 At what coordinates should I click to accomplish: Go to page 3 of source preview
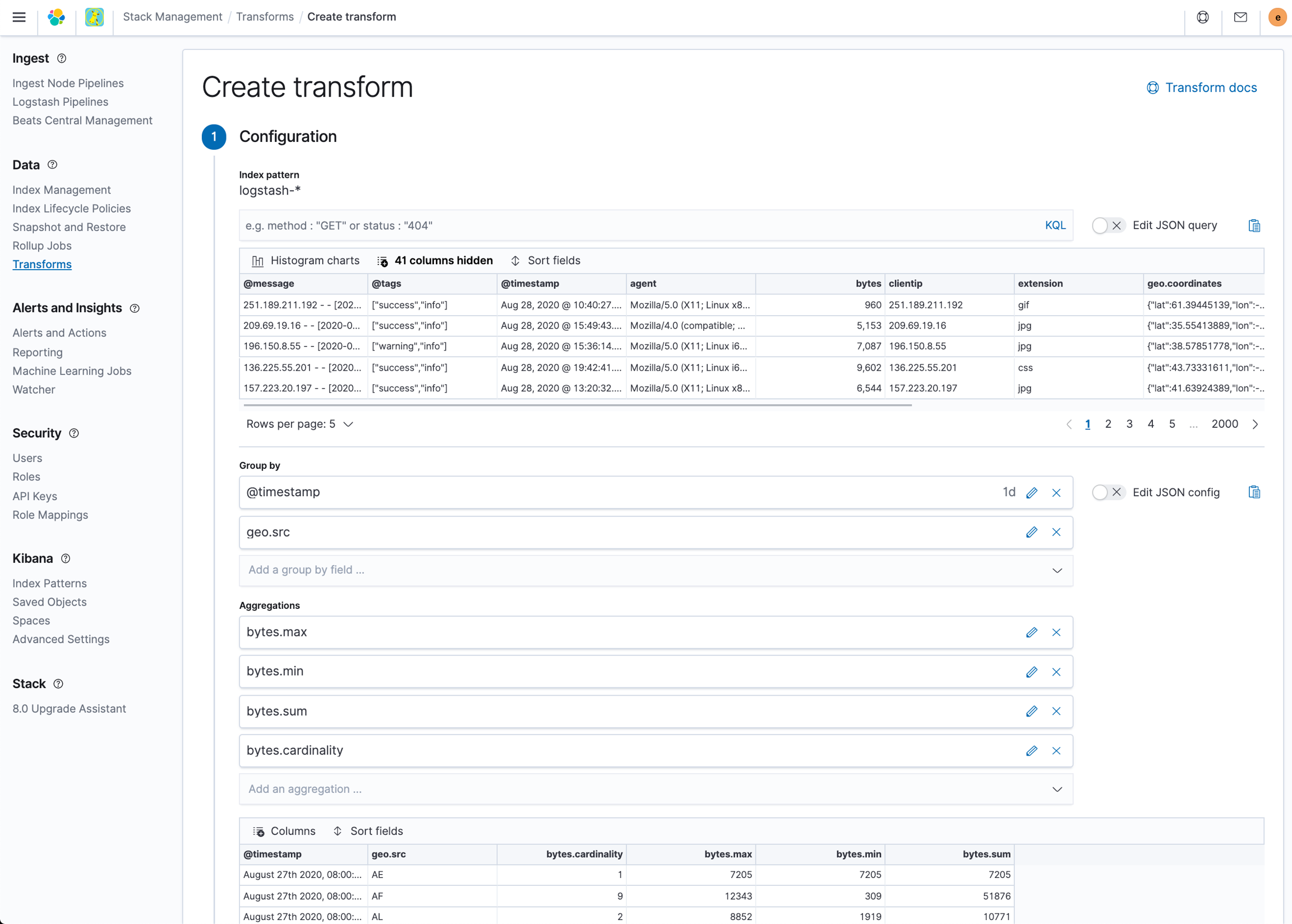pos(1129,424)
